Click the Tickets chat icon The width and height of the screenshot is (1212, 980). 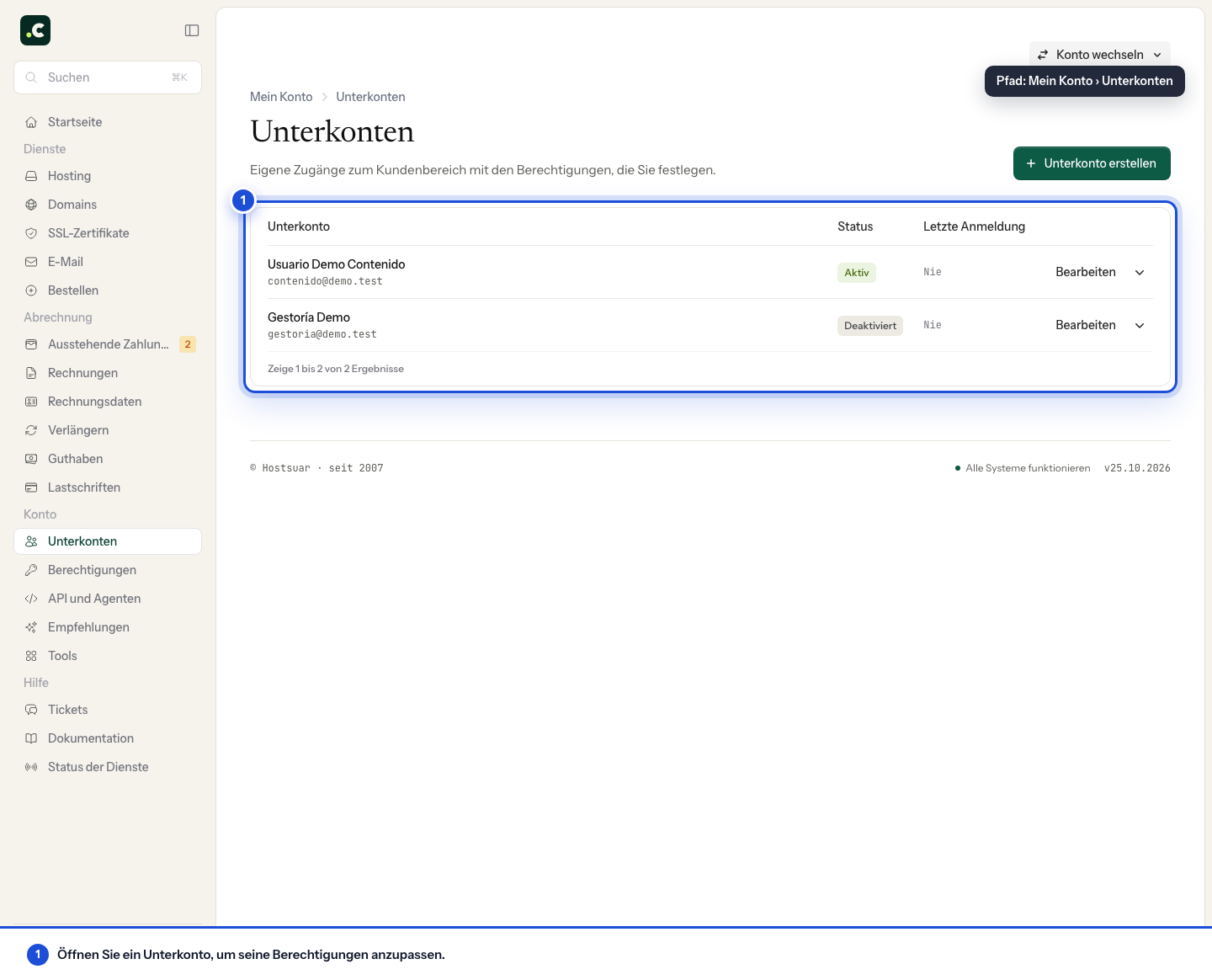[x=31, y=710]
